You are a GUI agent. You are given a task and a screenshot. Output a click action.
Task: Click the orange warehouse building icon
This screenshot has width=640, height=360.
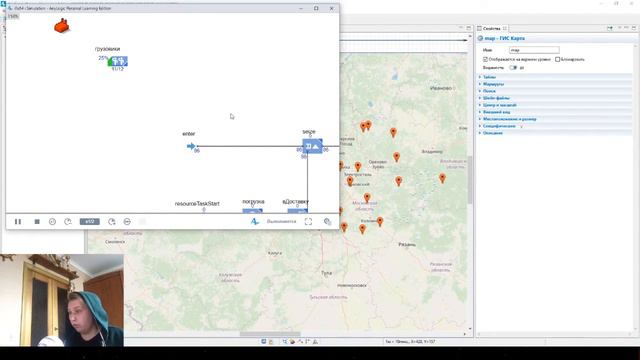[x=62, y=26]
